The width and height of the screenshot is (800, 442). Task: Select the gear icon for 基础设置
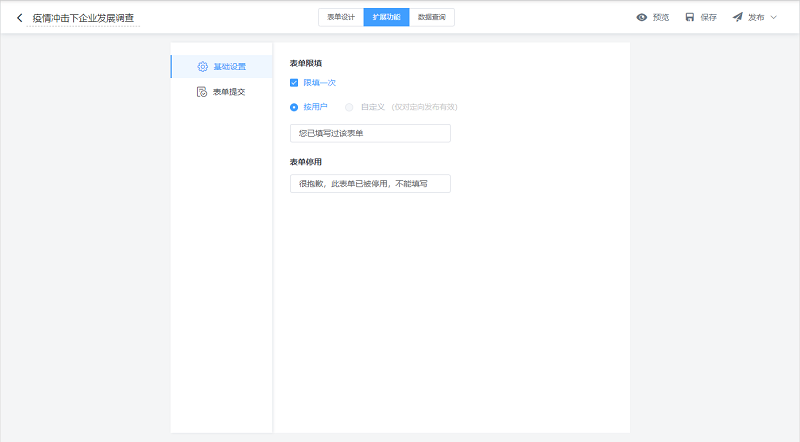202,67
